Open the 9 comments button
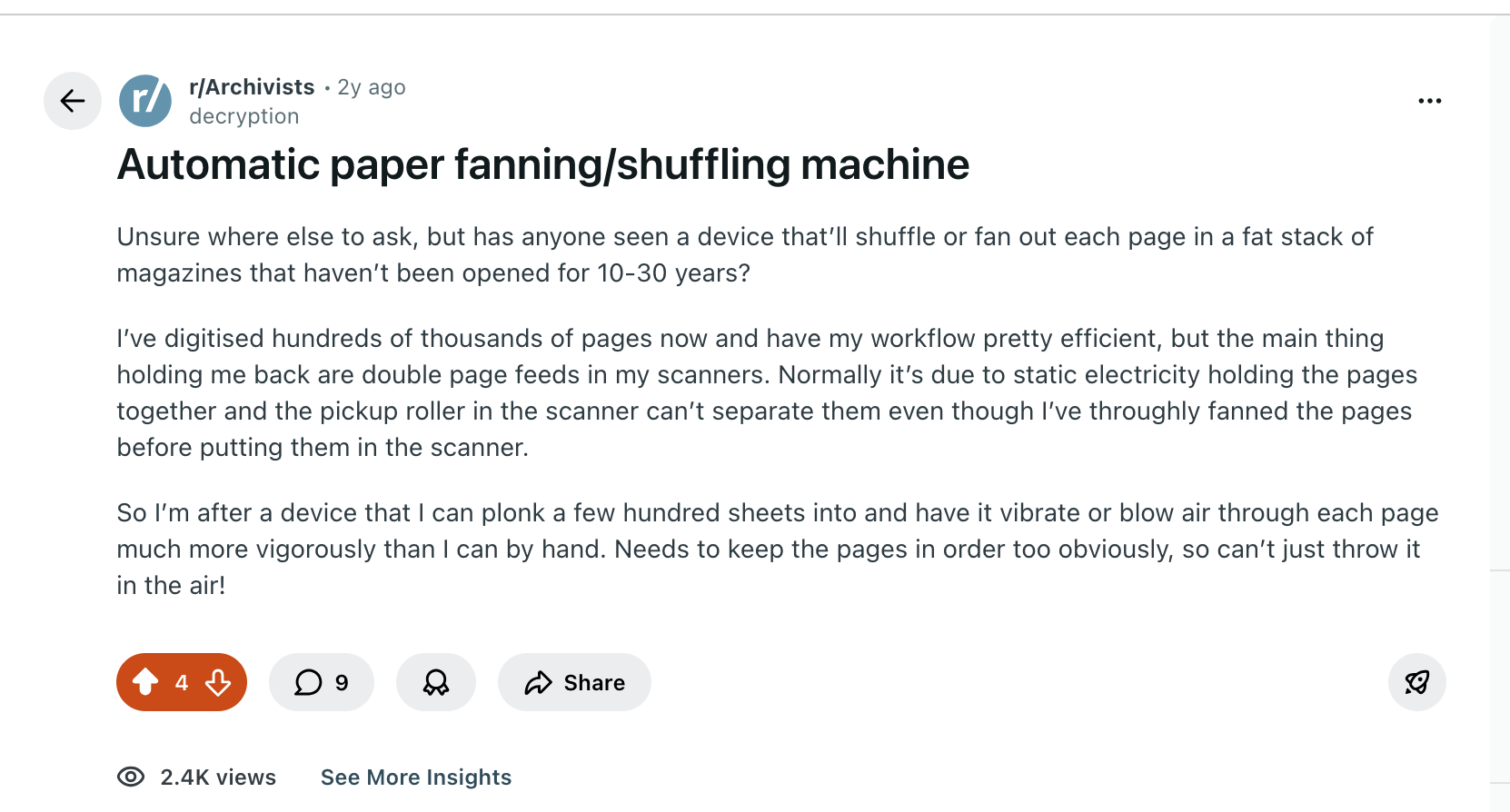 point(322,682)
